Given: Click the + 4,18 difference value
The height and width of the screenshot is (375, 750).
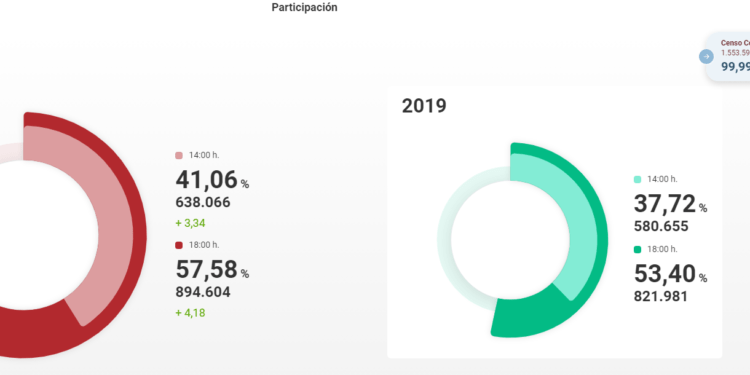Looking at the screenshot, I should [x=190, y=313].
